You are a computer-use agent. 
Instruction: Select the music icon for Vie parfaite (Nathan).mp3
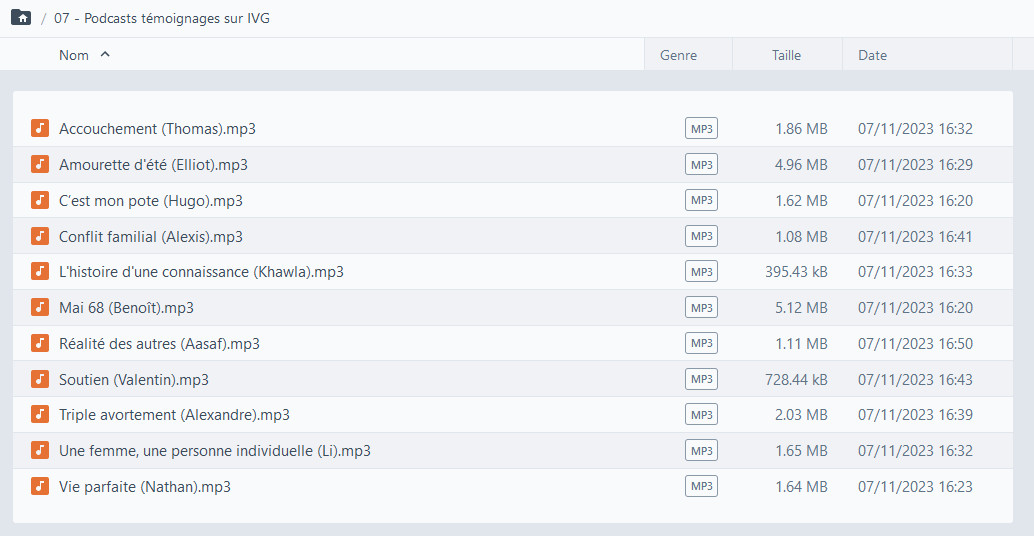[x=40, y=487]
